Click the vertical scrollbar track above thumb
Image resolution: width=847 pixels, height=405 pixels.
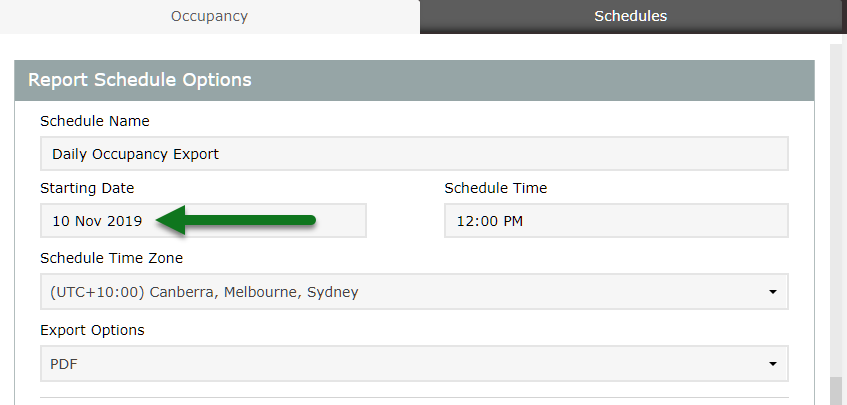pyautogui.click(x=836, y=200)
